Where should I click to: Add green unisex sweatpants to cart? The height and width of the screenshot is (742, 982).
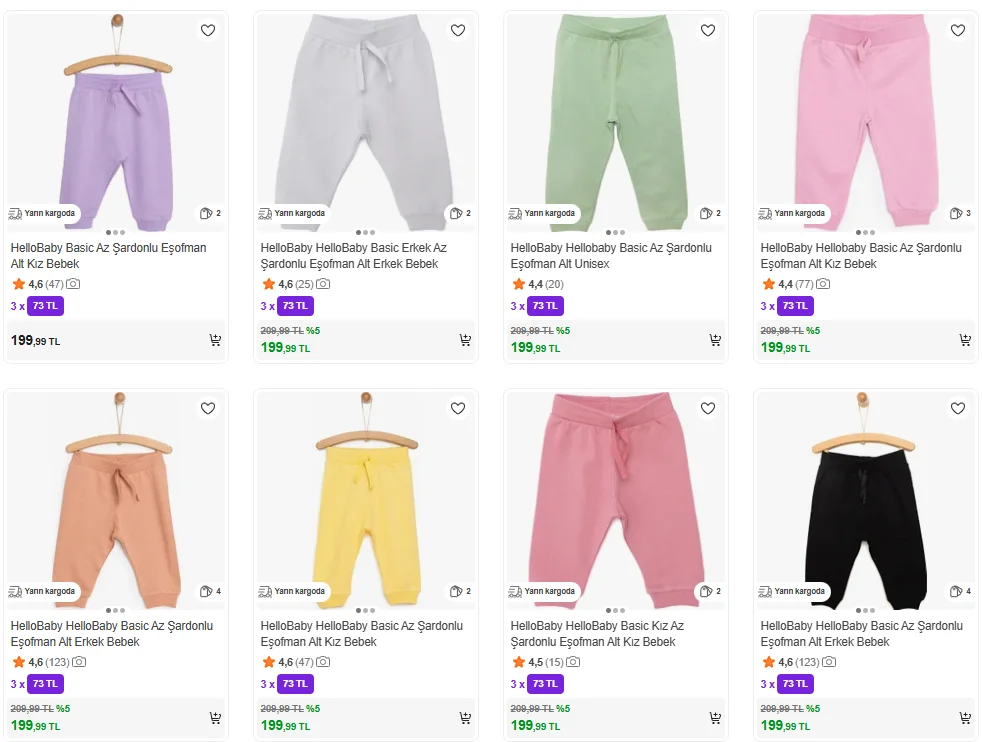click(x=715, y=340)
